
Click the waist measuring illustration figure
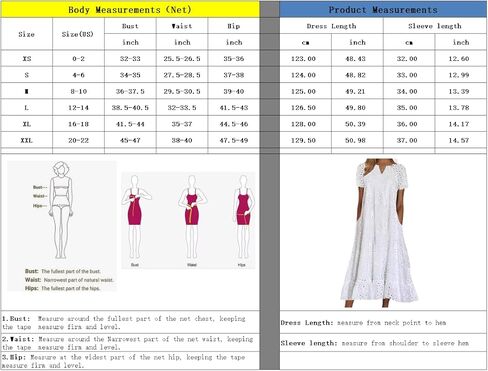(x=192, y=217)
